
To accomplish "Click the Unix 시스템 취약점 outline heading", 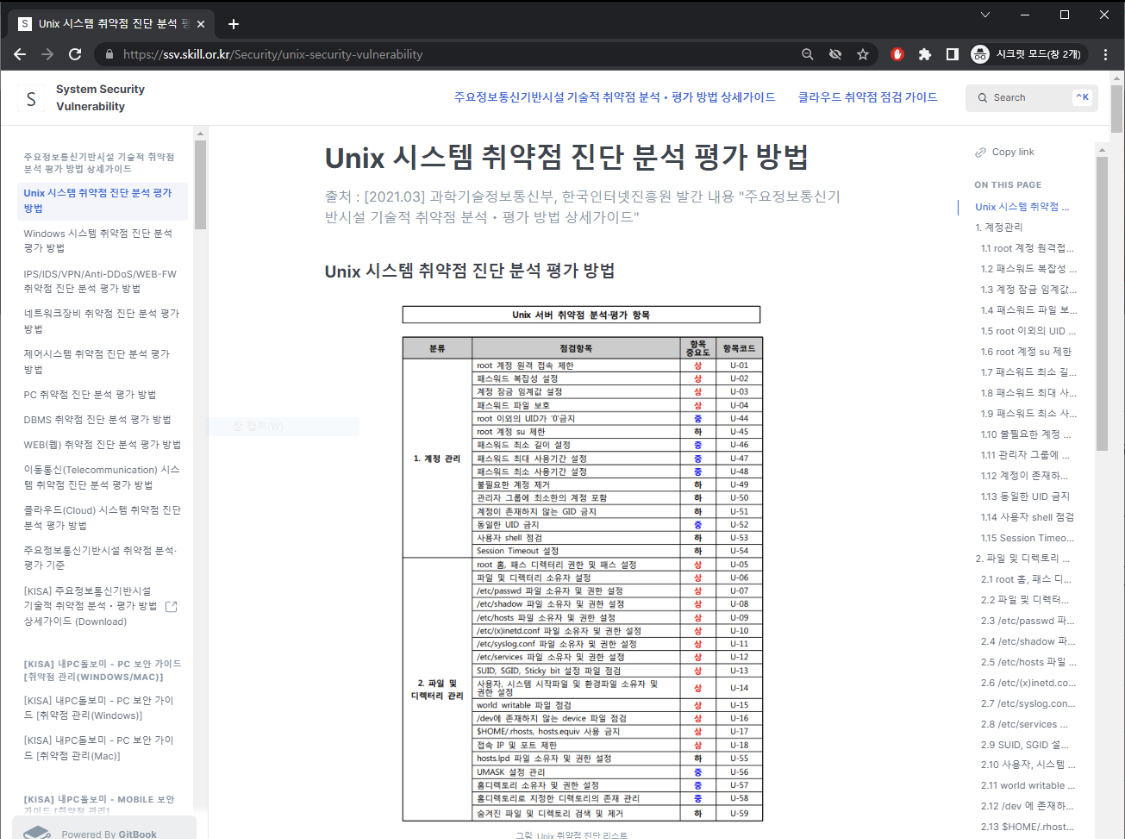I will coord(1022,207).
